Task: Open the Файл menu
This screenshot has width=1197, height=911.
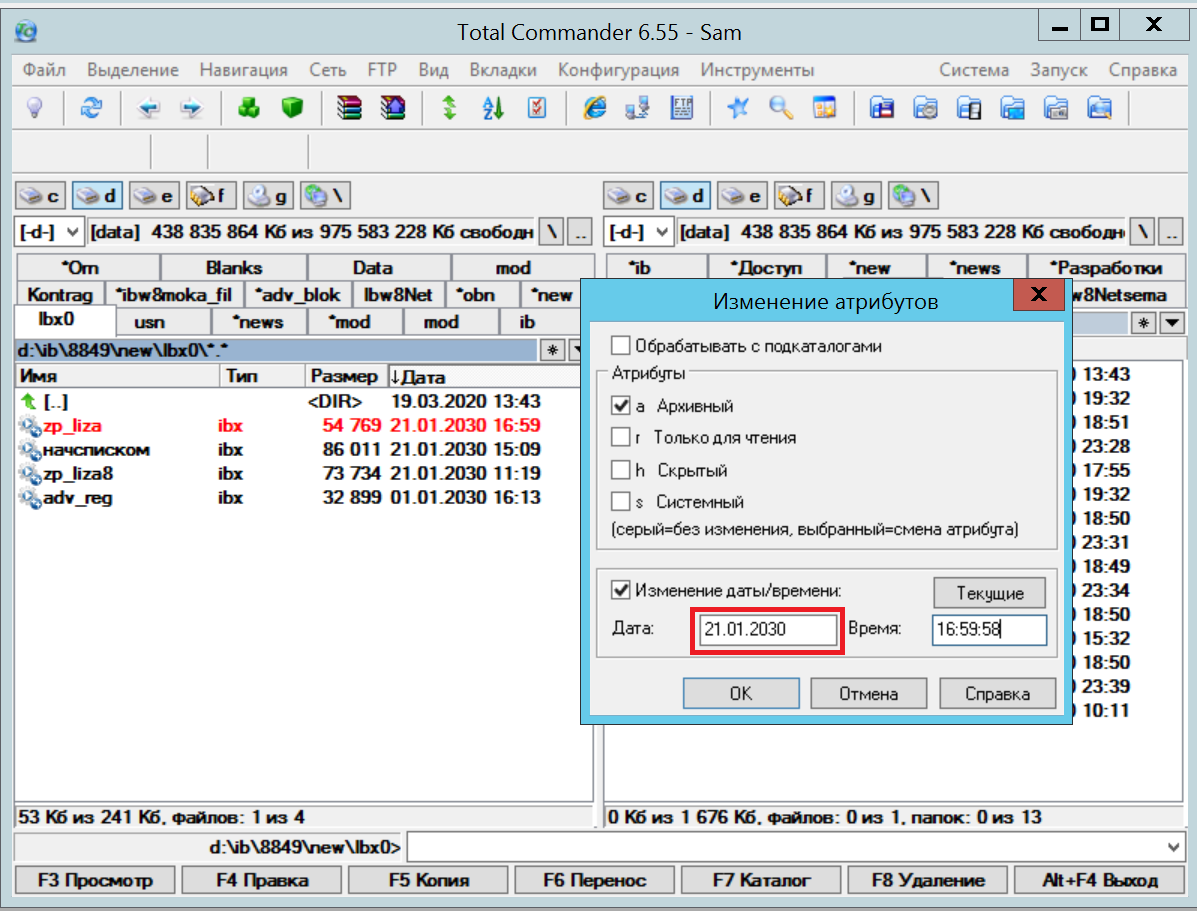Action: click(44, 70)
